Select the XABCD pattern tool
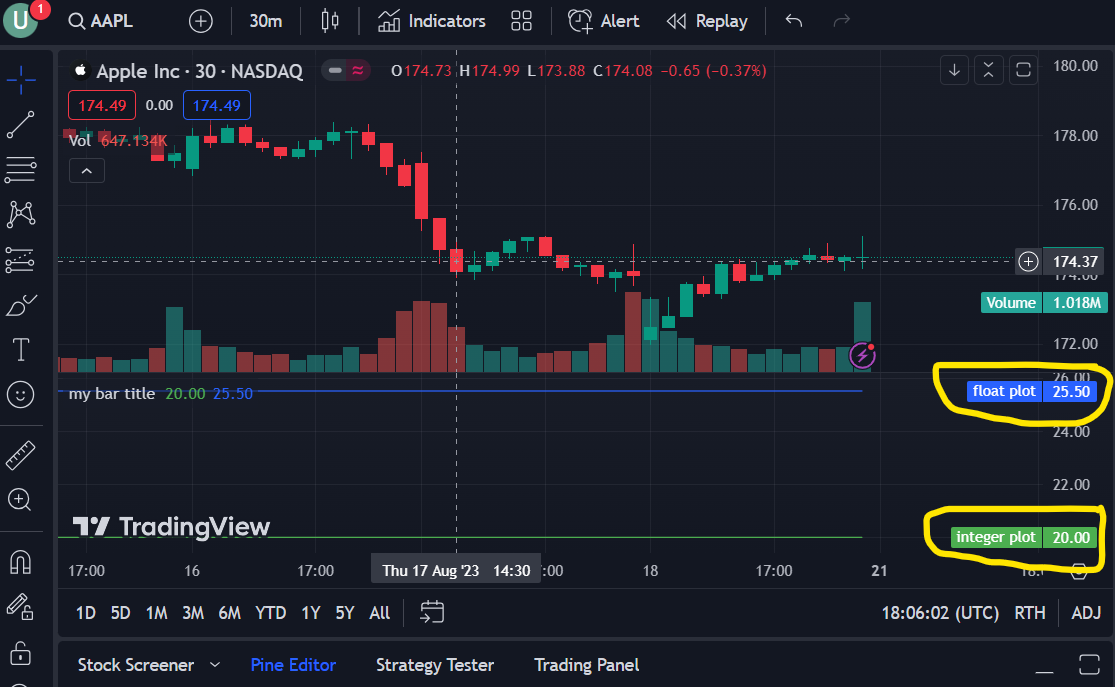The image size is (1115, 687). [21, 214]
